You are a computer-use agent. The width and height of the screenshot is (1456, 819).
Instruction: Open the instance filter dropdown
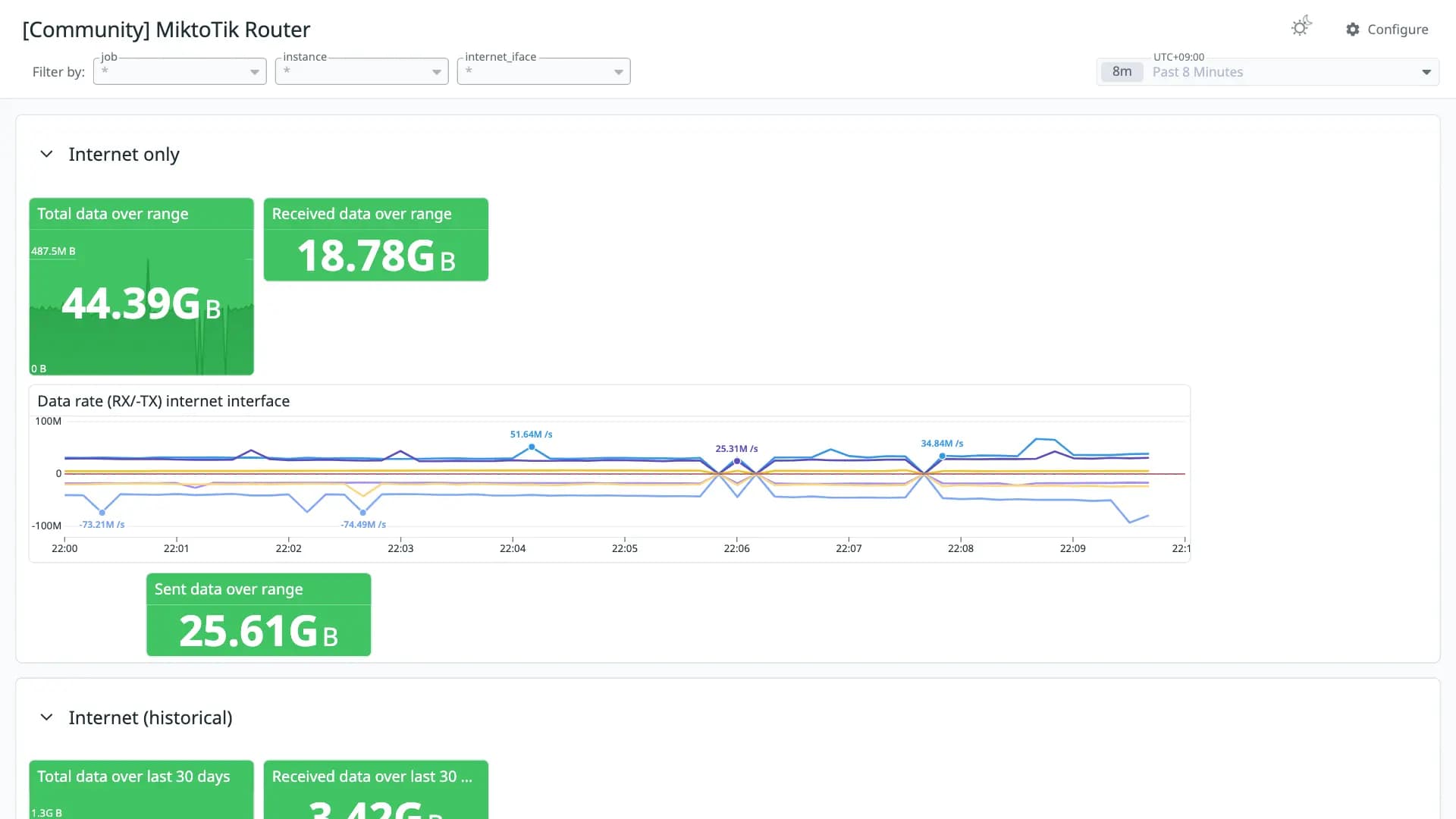point(362,71)
